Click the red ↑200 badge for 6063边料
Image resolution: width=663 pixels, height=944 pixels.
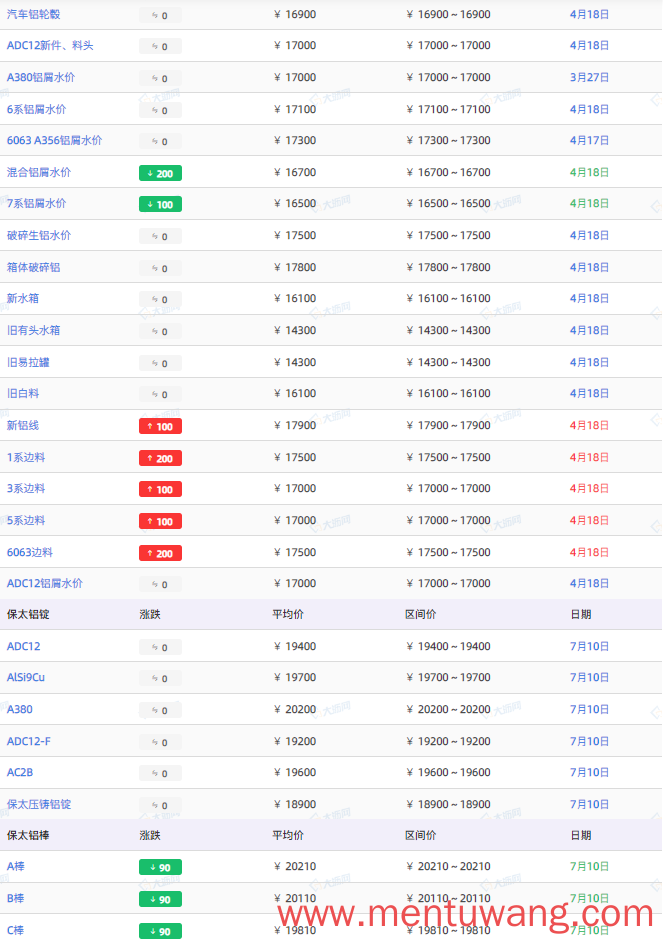tap(160, 553)
